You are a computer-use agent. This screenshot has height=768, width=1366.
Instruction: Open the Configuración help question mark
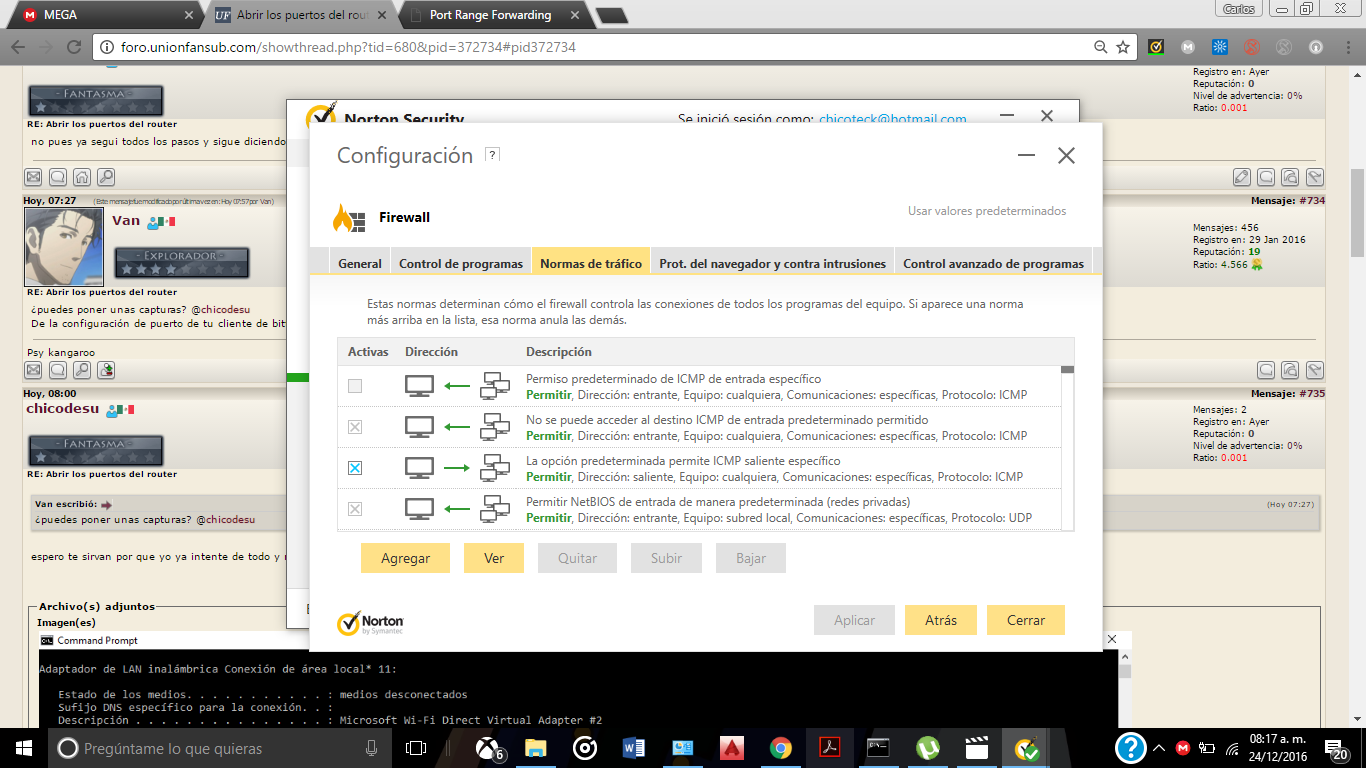click(492, 155)
